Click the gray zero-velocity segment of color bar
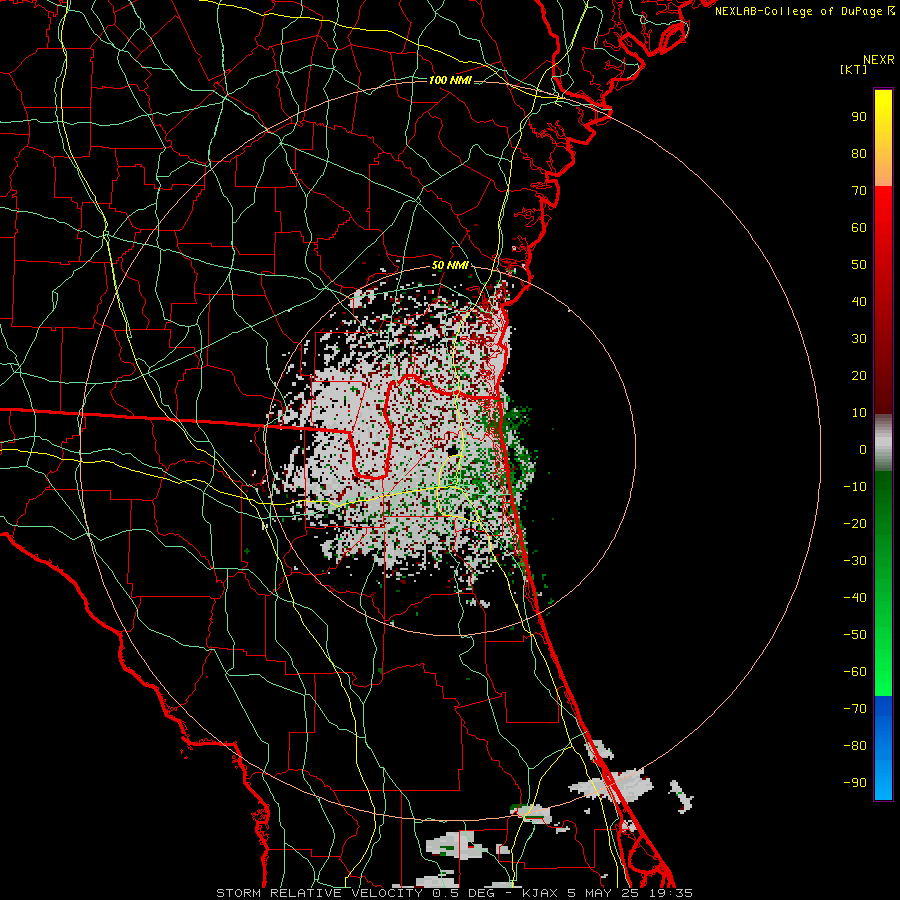The height and width of the screenshot is (900, 900). [x=883, y=443]
